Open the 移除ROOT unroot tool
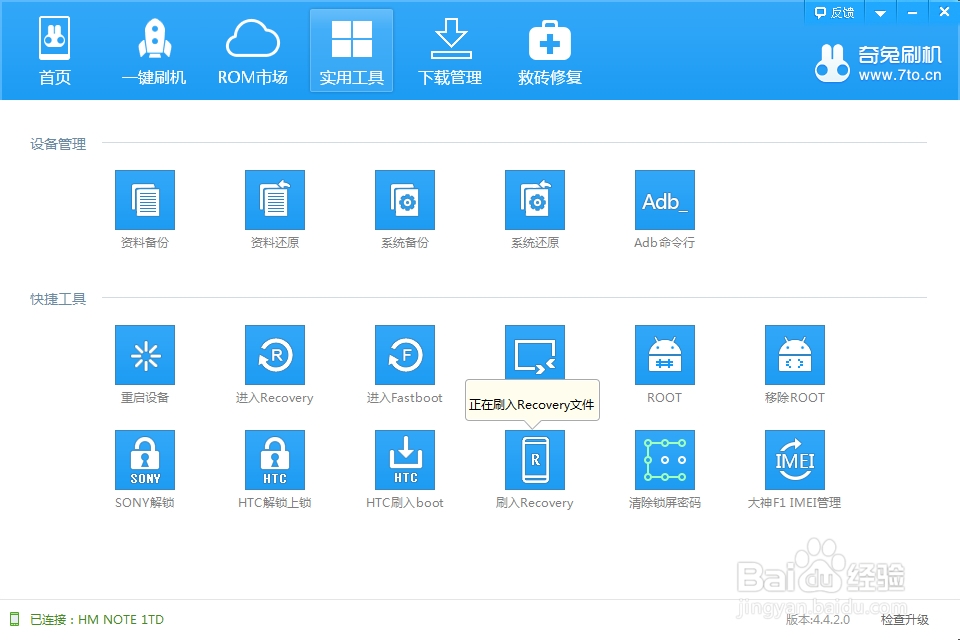 [794, 354]
